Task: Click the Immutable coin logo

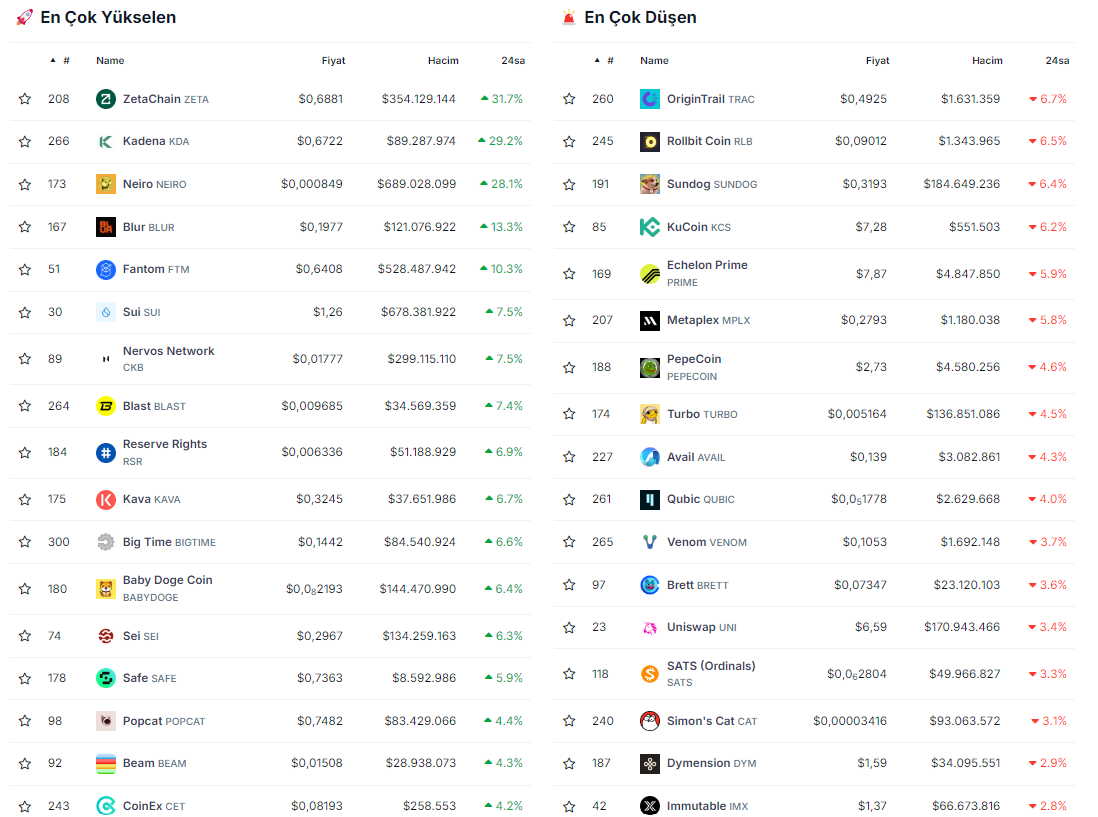Action: pyautogui.click(x=649, y=806)
